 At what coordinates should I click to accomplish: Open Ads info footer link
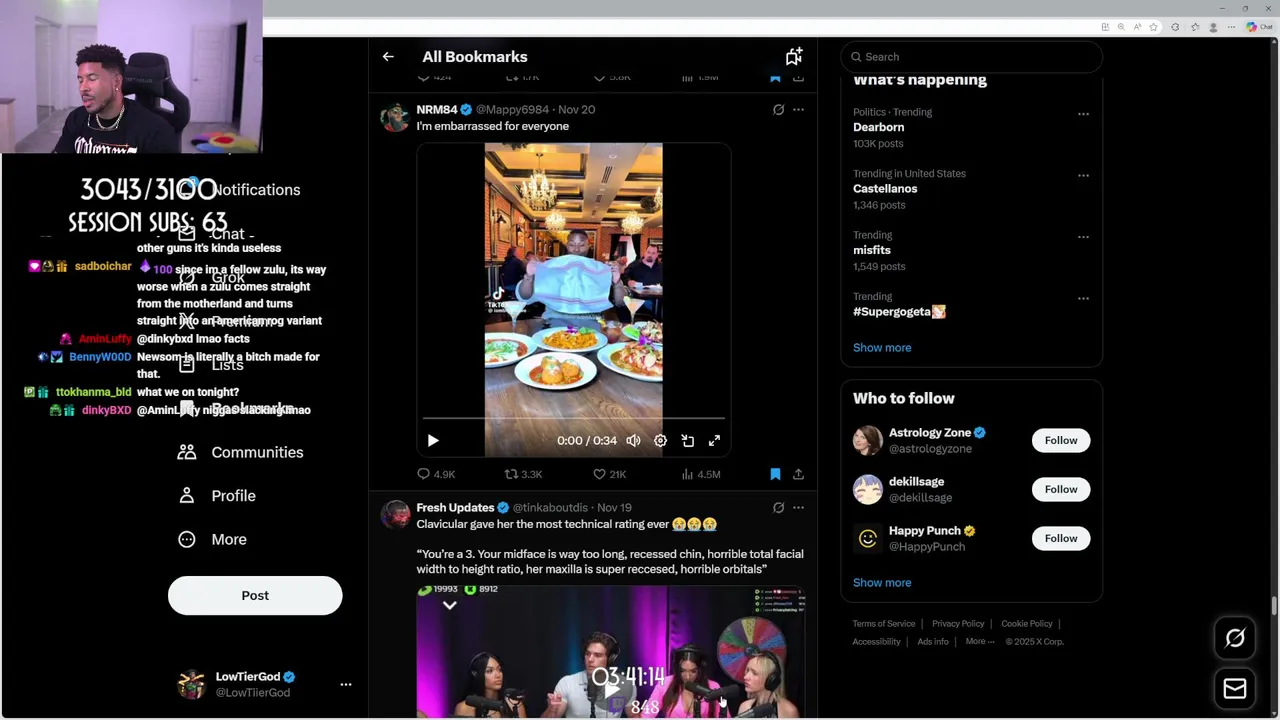point(933,642)
